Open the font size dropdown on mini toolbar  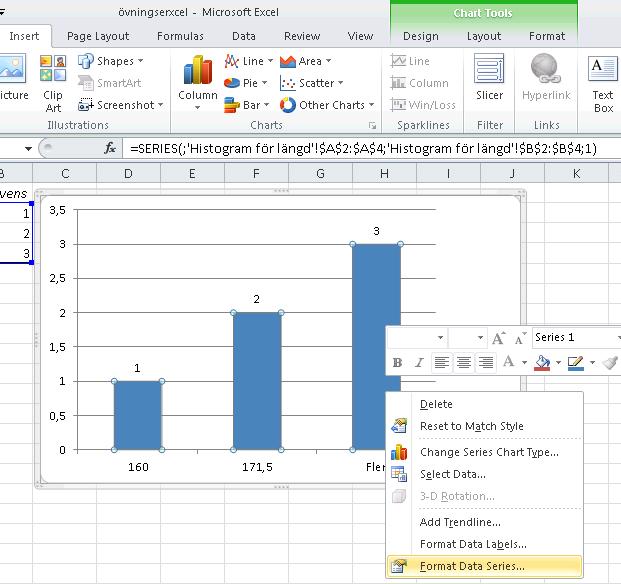tap(480, 338)
